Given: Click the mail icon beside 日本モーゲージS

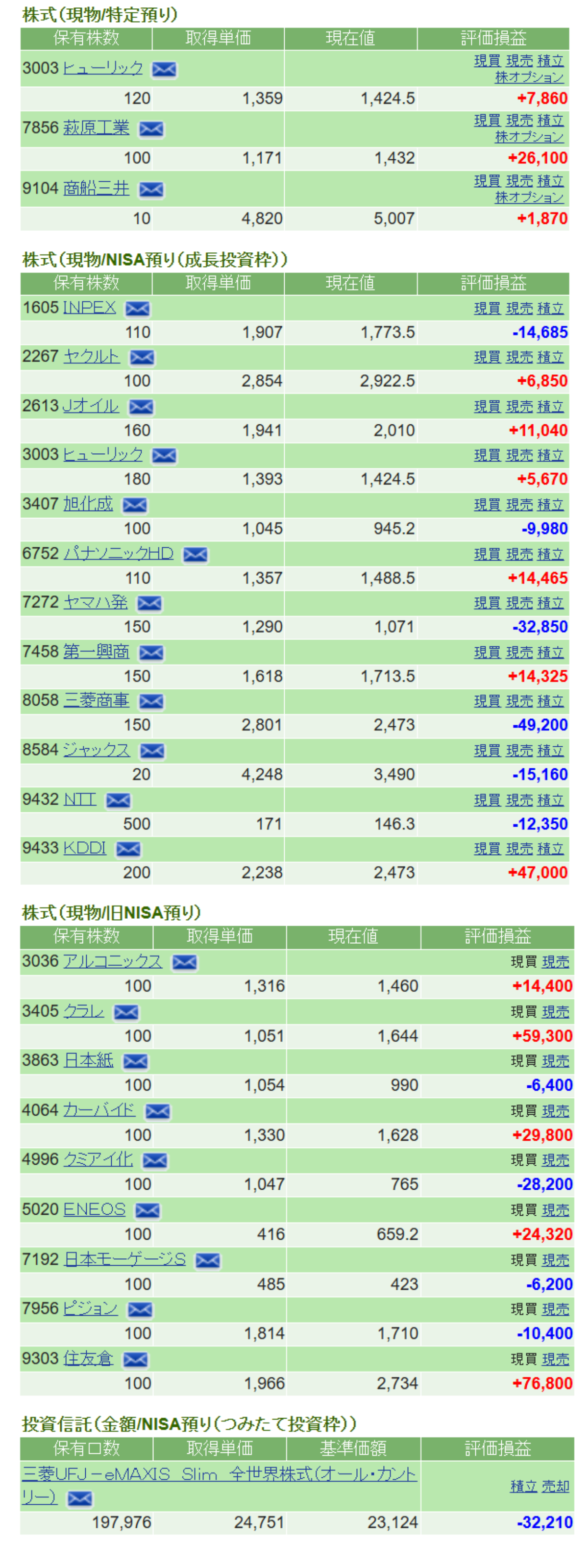Looking at the screenshot, I should [208, 1261].
